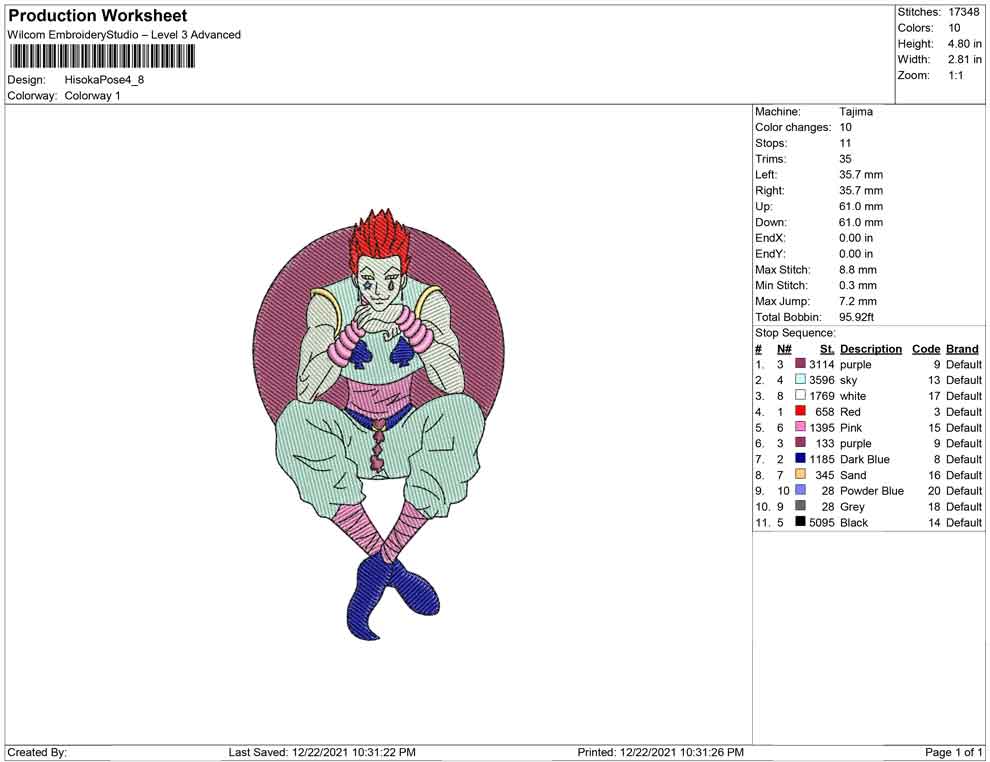Click the Grey color swatch
The height and width of the screenshot is (762, 990).
point(800,506)
